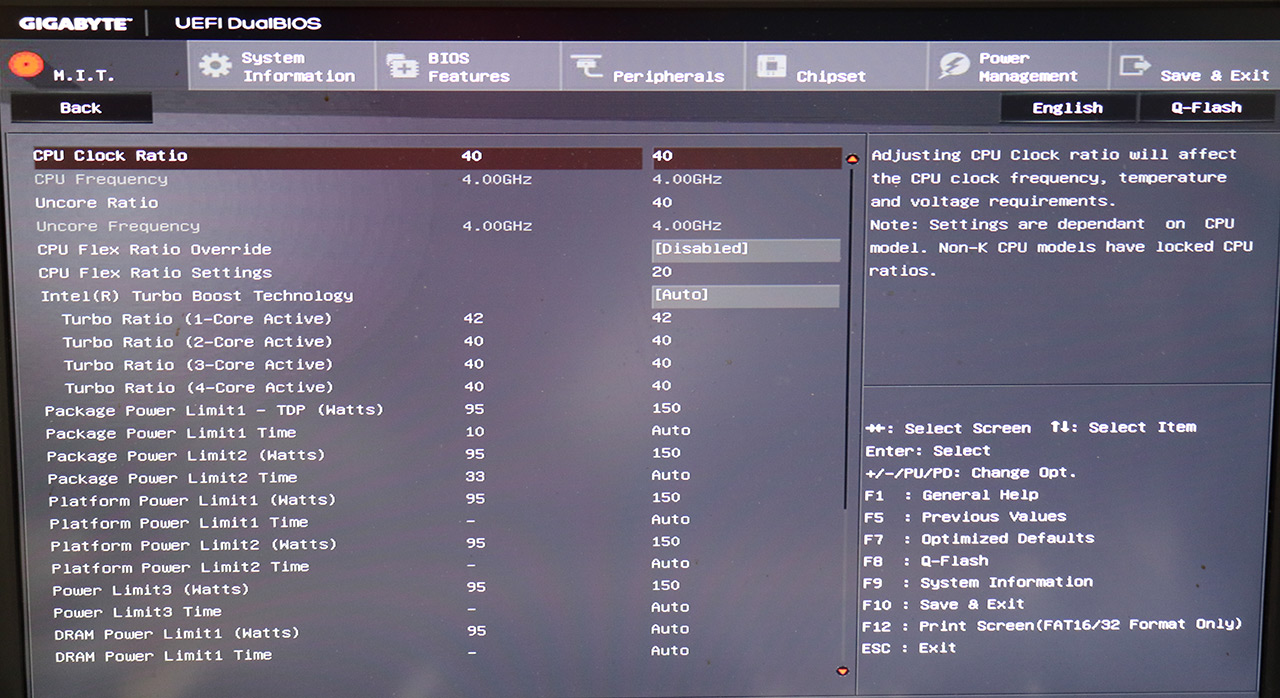Open the Power Management tab

click(x=1018, y=67)
